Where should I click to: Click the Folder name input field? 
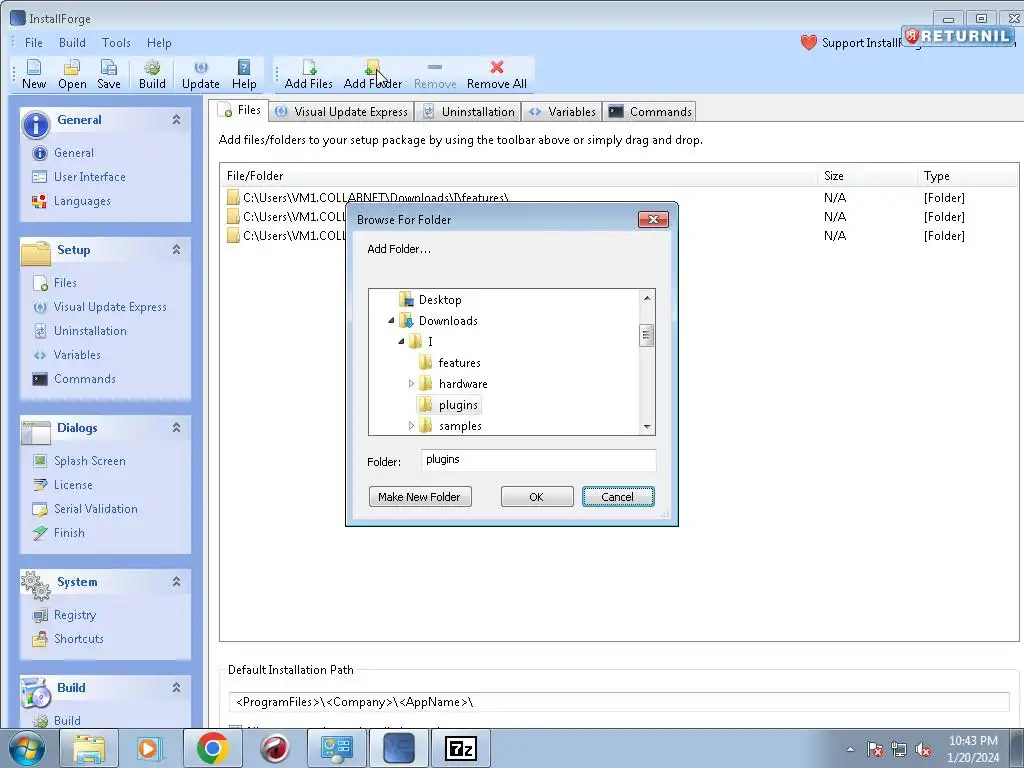(x=538, y=460)
